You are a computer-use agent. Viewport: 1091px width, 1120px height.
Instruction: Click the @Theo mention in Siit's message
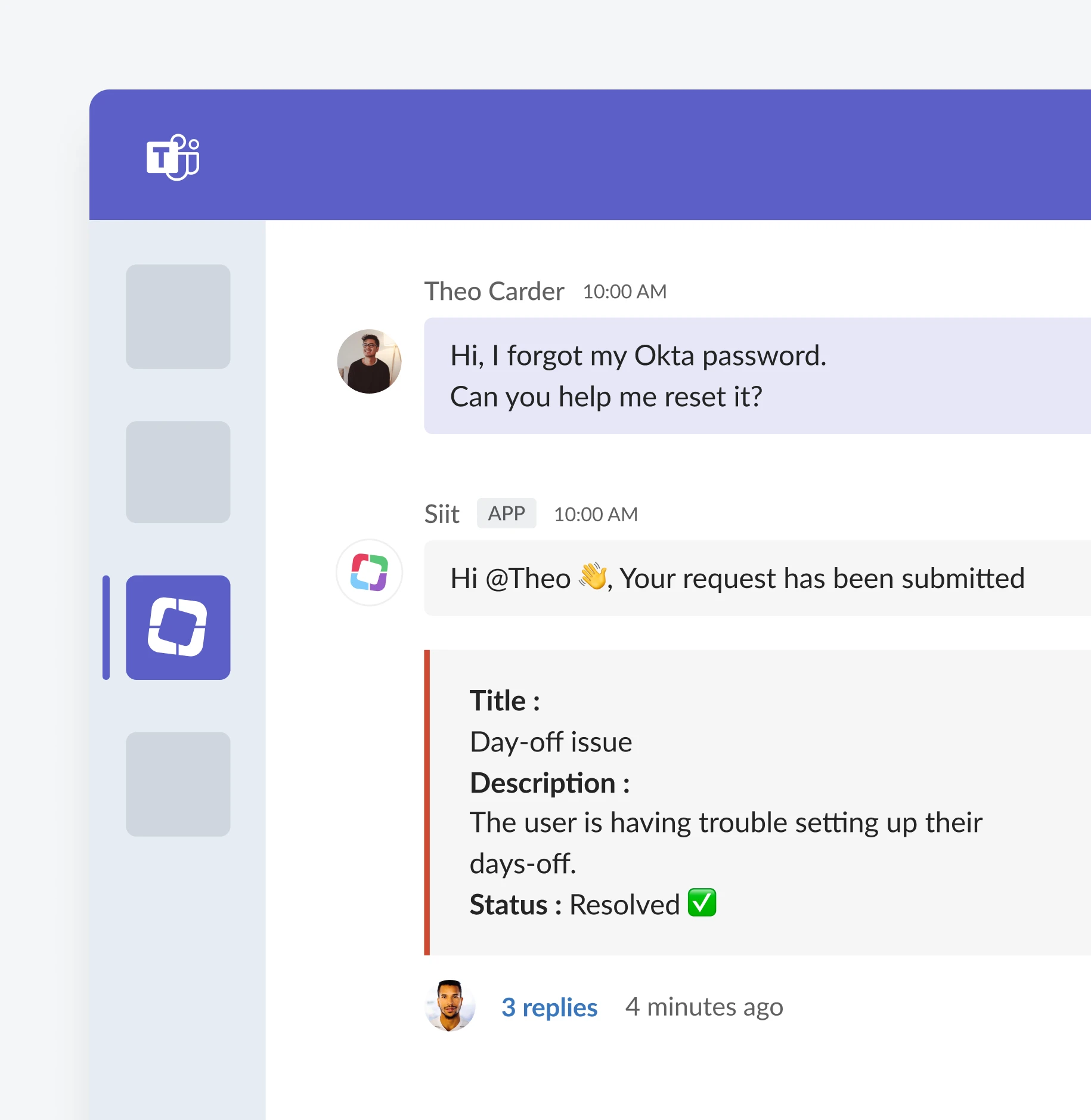click(528, 577)
